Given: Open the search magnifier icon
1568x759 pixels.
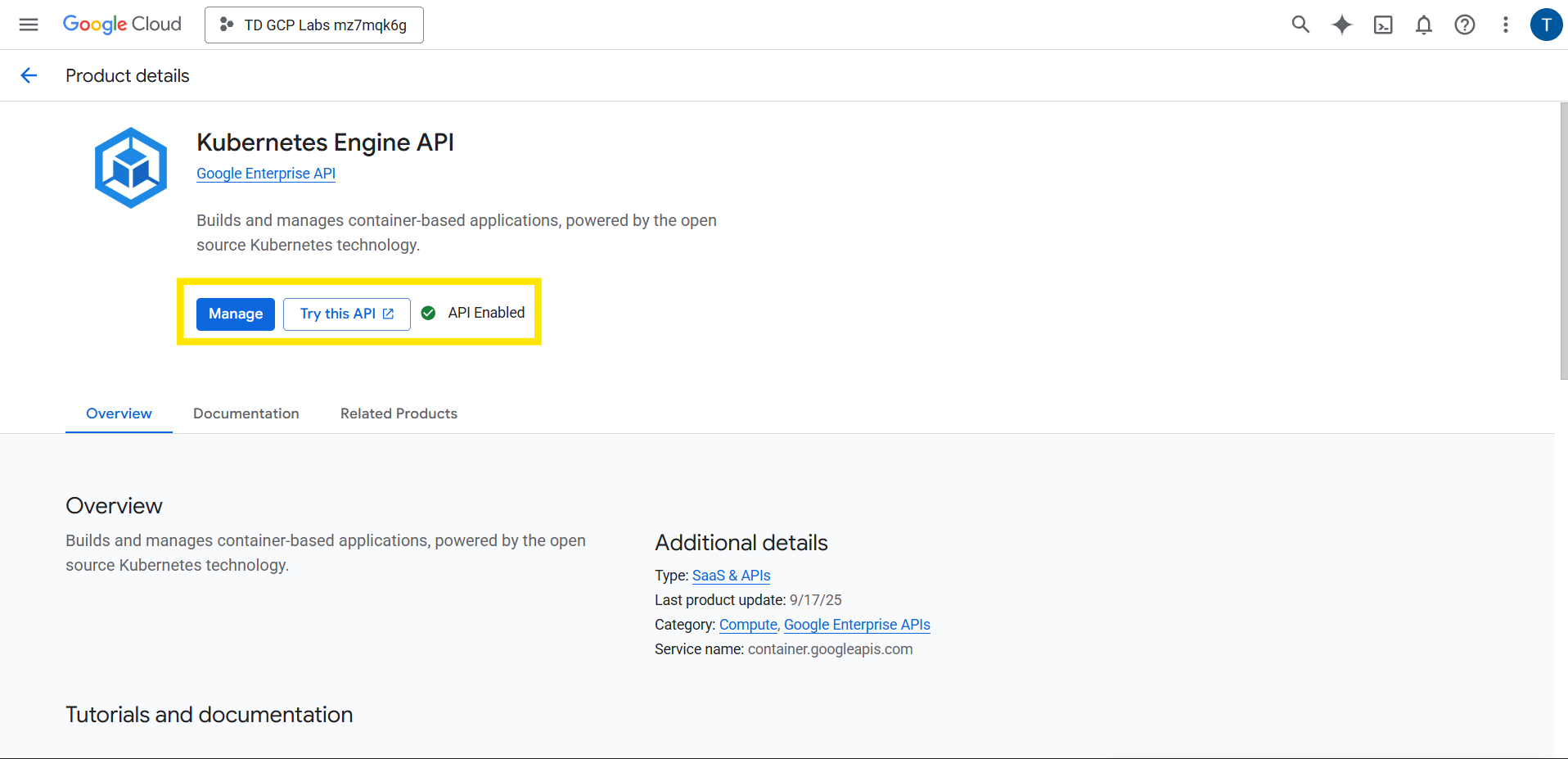Looking at the screenshot, I should [1300, 25].
